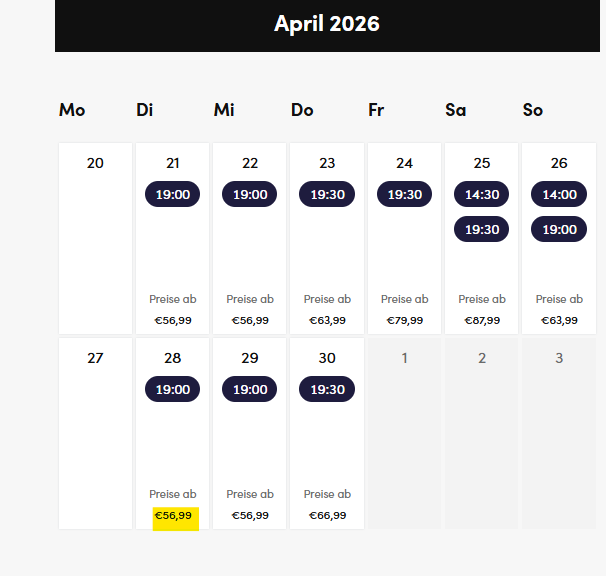
Task: Select Saturday April 25 14:30 matinee
Action: click(x=482, y=194)
